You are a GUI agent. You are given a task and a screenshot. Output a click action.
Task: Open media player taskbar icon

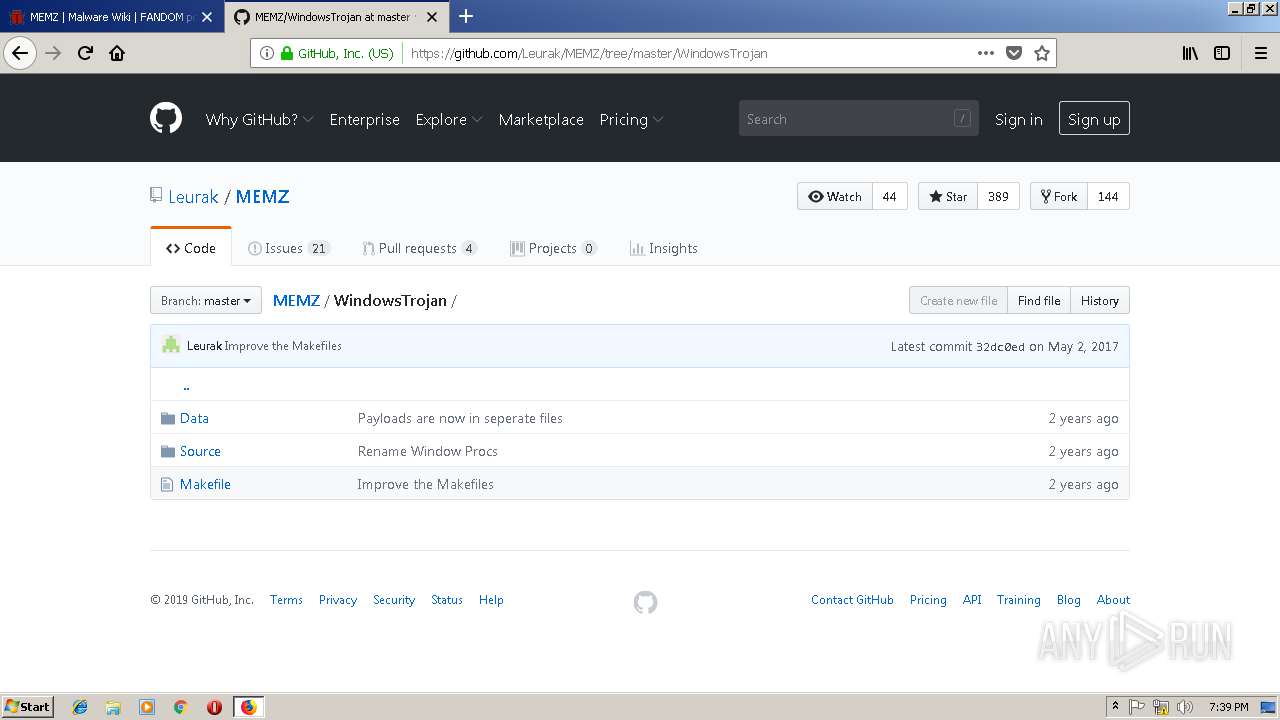[x=147, y=707]
